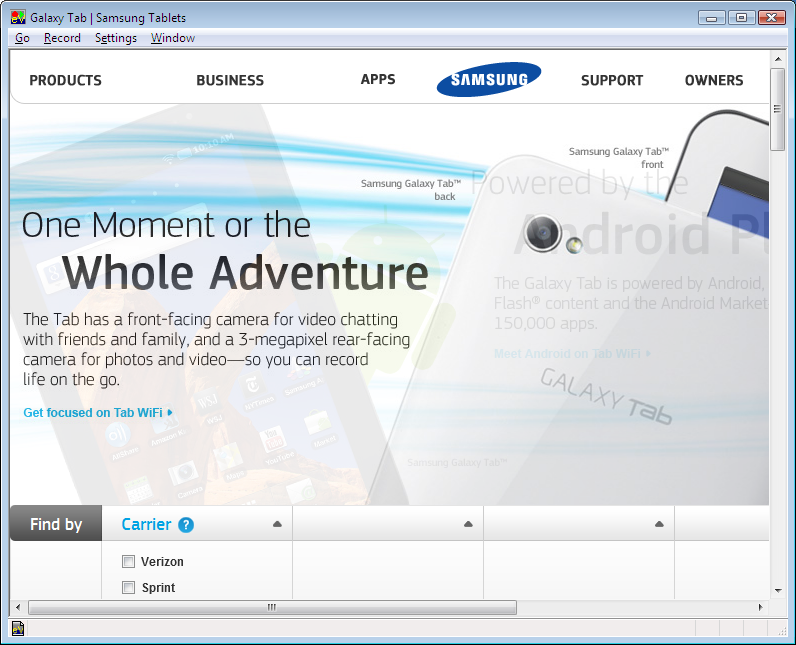Click the Galaxy Tab rear camera image
This screenshot has width=796, height=645.
tap(543, 233)
